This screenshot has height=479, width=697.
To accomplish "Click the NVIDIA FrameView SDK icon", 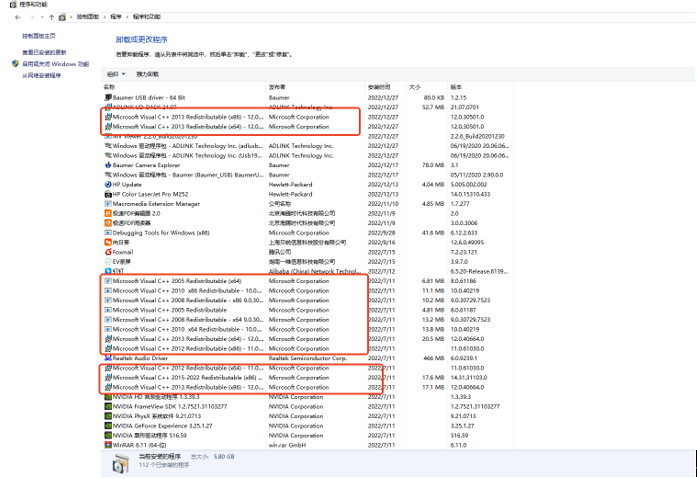I will (108, 407).
